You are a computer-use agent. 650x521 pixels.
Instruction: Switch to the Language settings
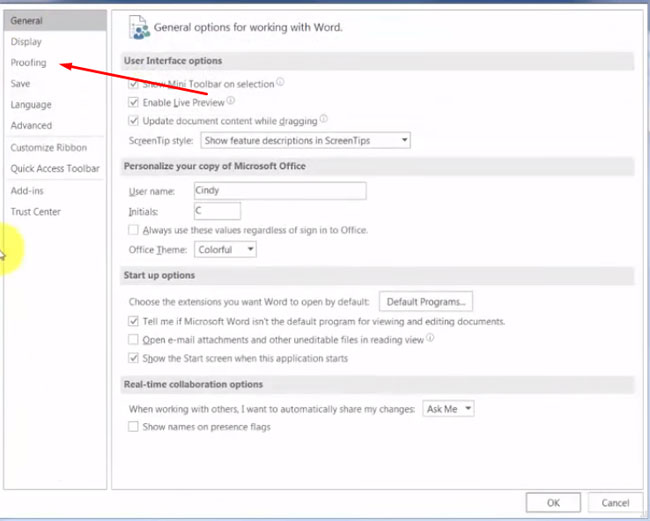(31, 104)
